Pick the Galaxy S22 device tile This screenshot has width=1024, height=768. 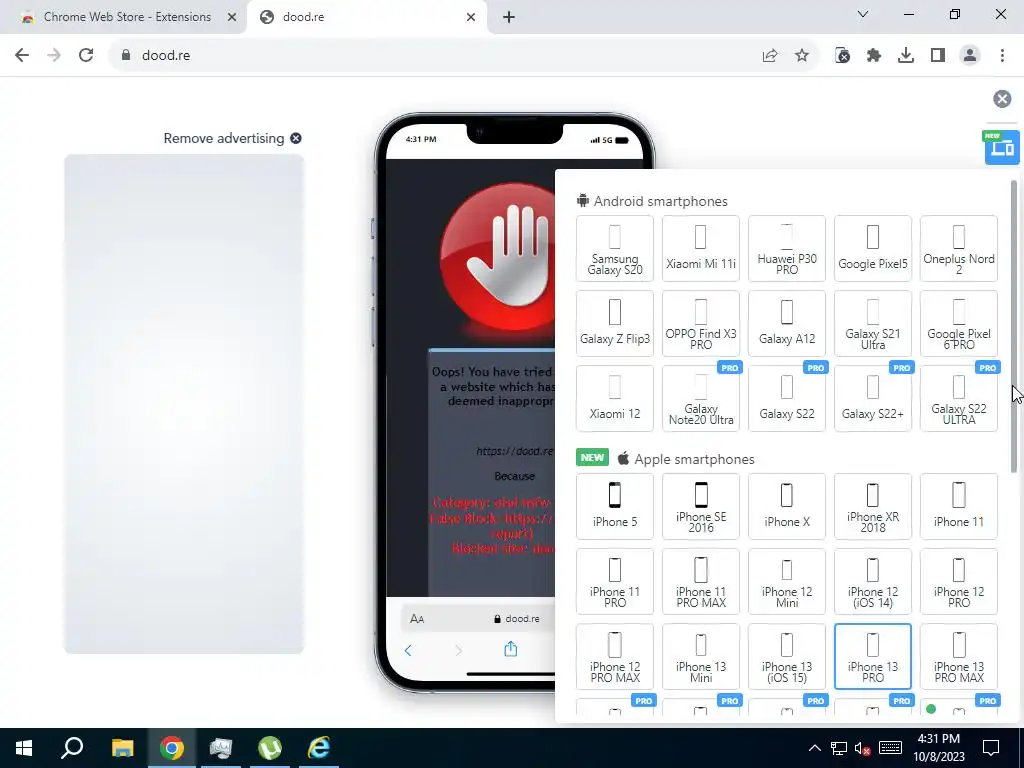(787, 398)
